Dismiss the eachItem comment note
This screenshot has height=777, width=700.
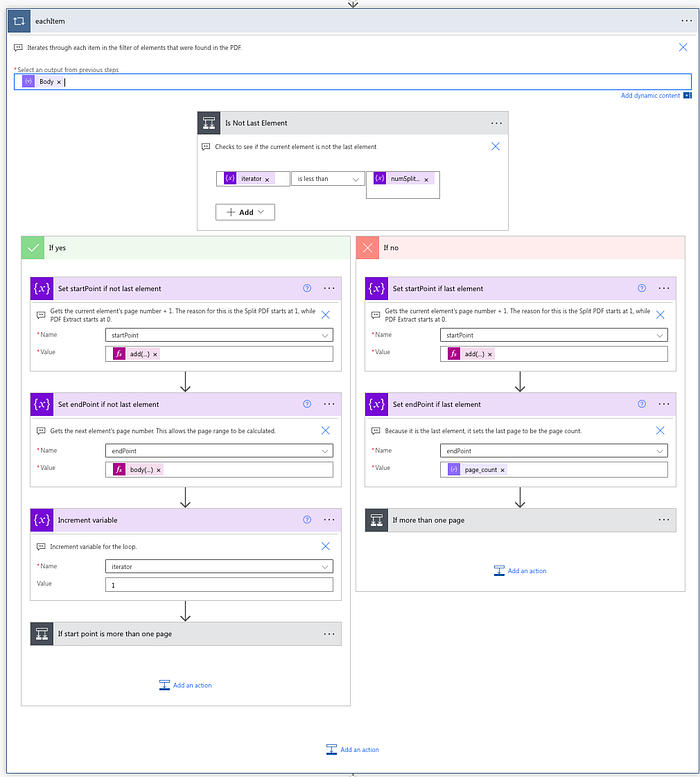click(x=683, y=47)
